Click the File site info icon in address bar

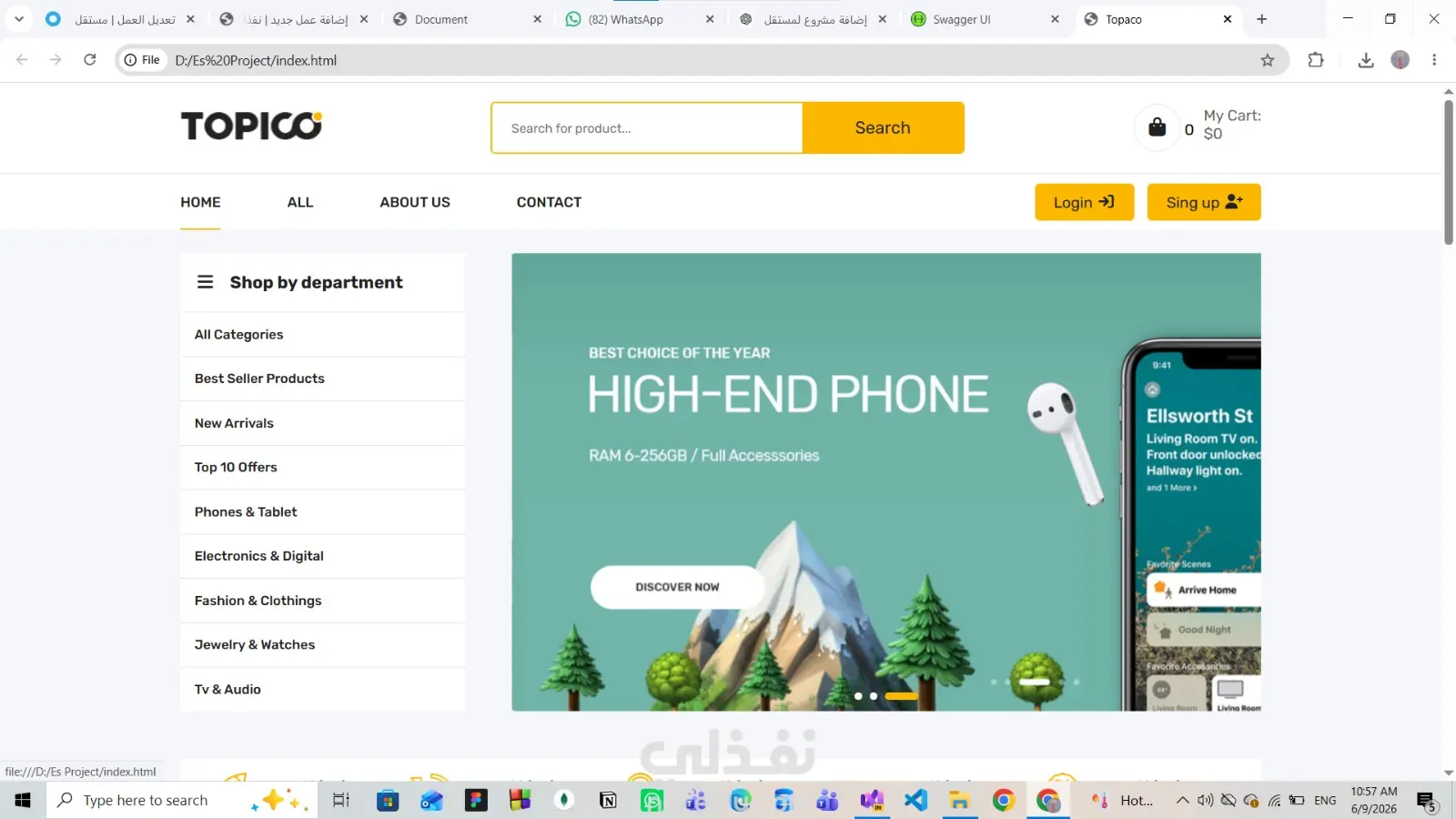(x=143, y=60)
